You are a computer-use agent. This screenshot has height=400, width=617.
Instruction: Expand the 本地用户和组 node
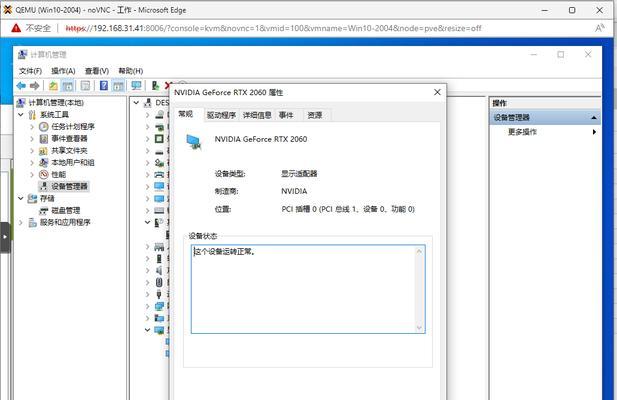tap(32, 162)
